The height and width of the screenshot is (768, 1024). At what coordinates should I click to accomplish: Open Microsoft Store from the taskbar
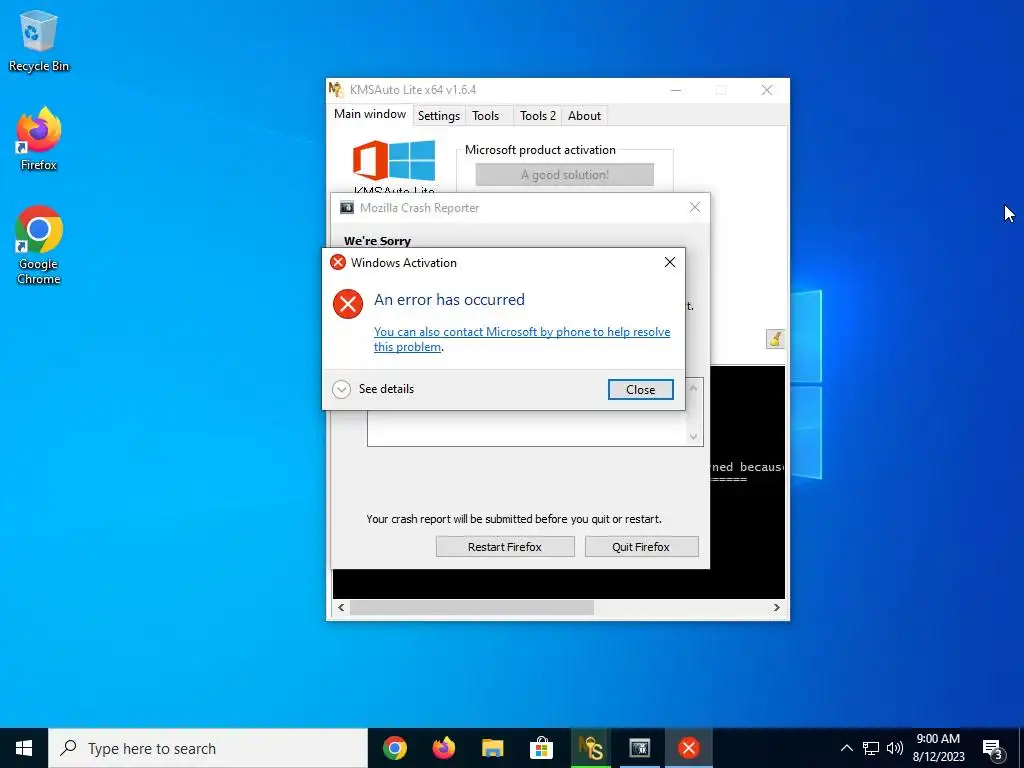(541, 748)
